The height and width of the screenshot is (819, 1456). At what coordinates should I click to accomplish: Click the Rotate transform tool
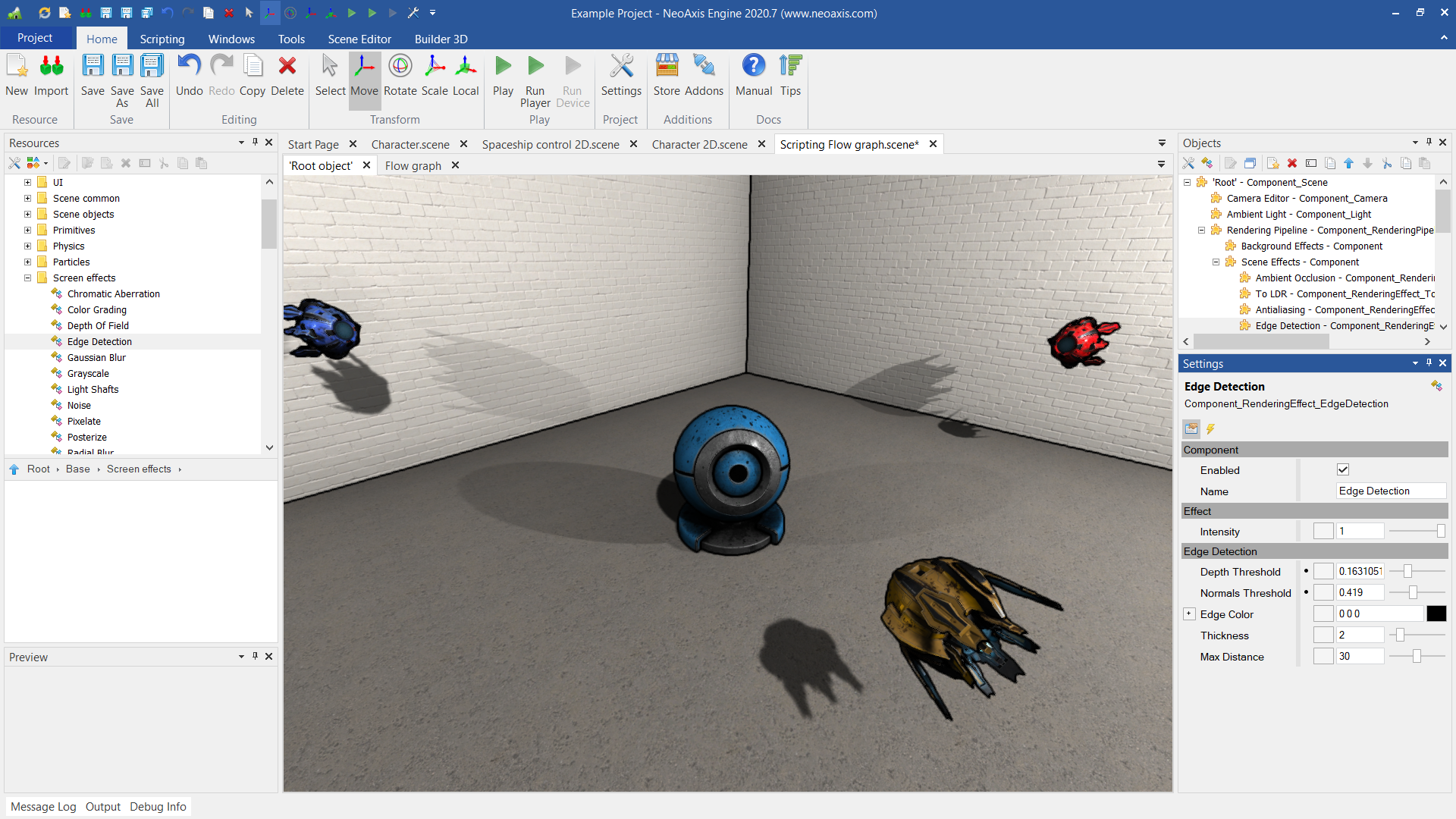[x=400, y=74]
